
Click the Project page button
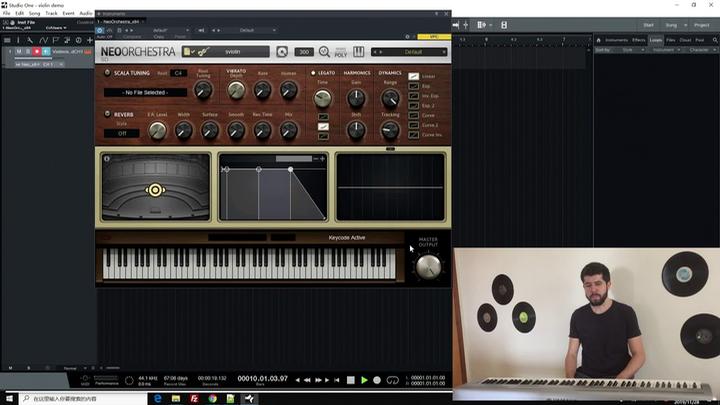702,25
